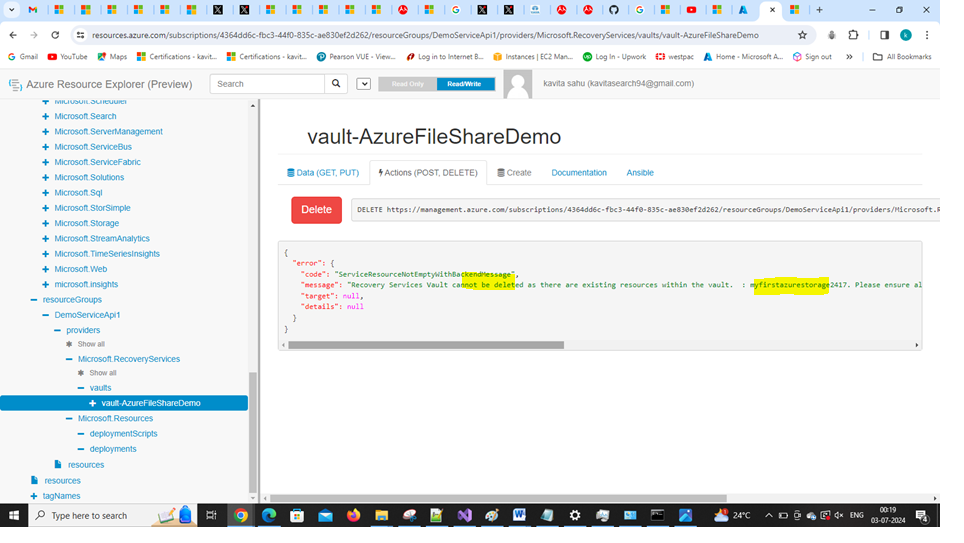
Task: Reload the page with the refresh icon
Action: (x=55, y=35)
